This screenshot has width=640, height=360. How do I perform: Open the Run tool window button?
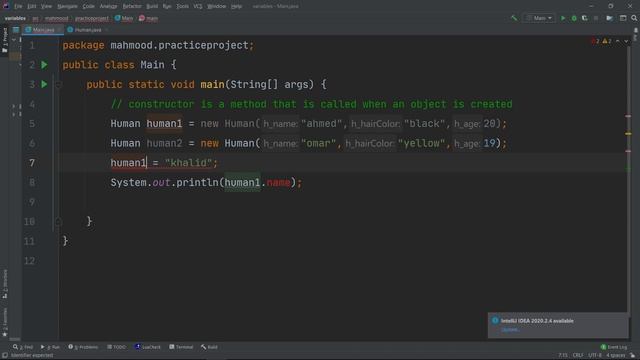pyautogui.click(x=50, y=347)
